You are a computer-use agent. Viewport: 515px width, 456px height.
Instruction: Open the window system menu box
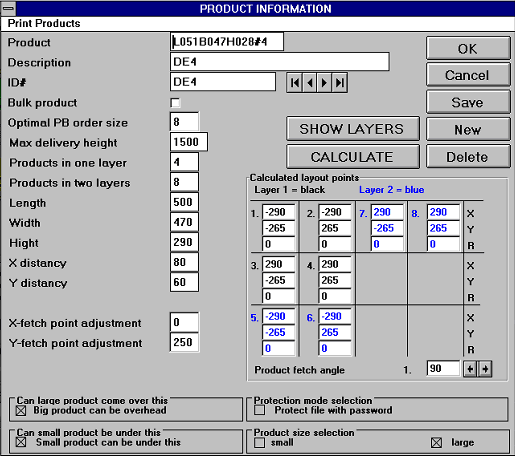point(8,8)
